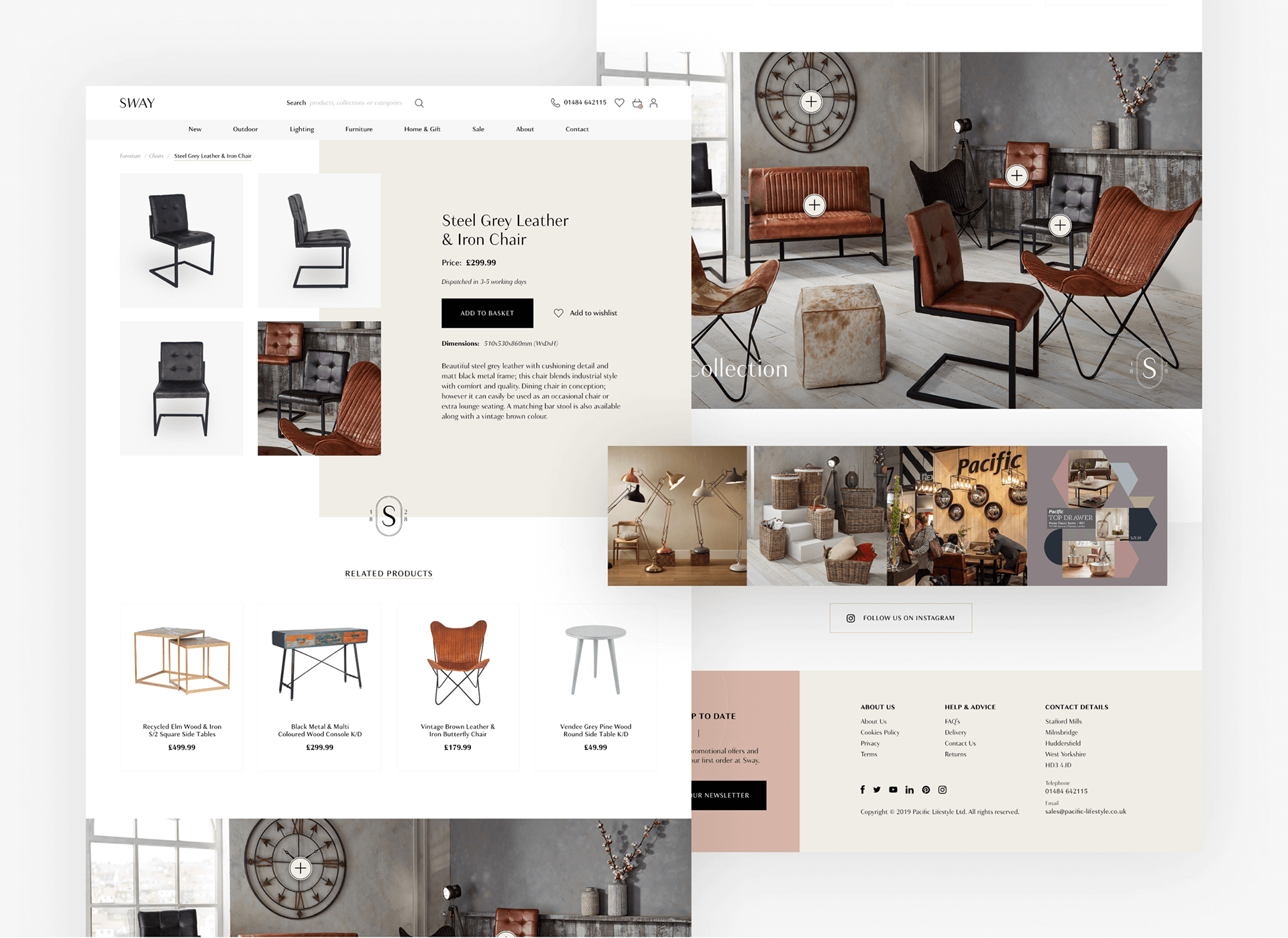Click the Add to wishlist text link
1288x938 pixels.
tap(593, 313)
